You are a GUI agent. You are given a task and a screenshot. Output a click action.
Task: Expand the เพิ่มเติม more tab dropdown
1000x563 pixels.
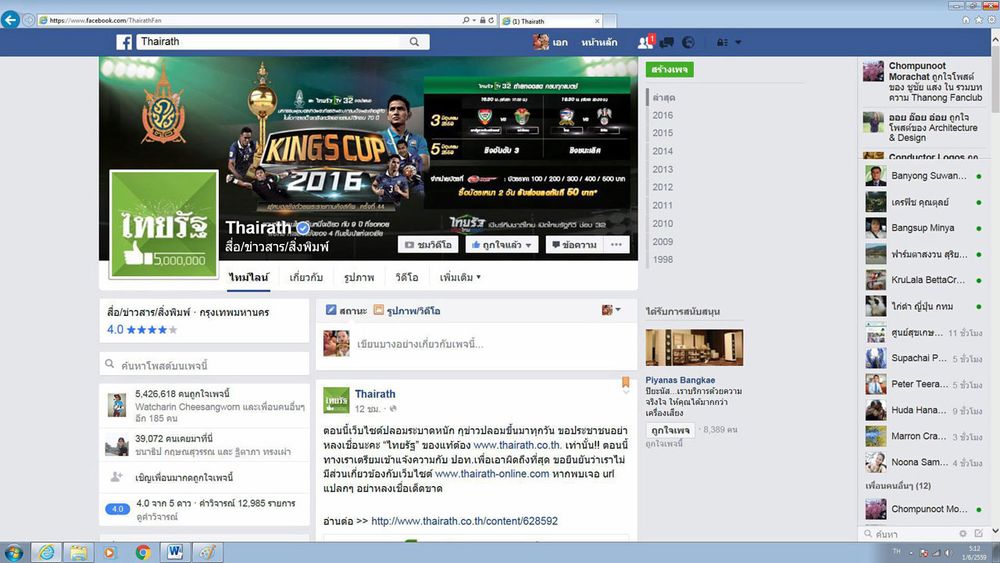click(460, 277)
